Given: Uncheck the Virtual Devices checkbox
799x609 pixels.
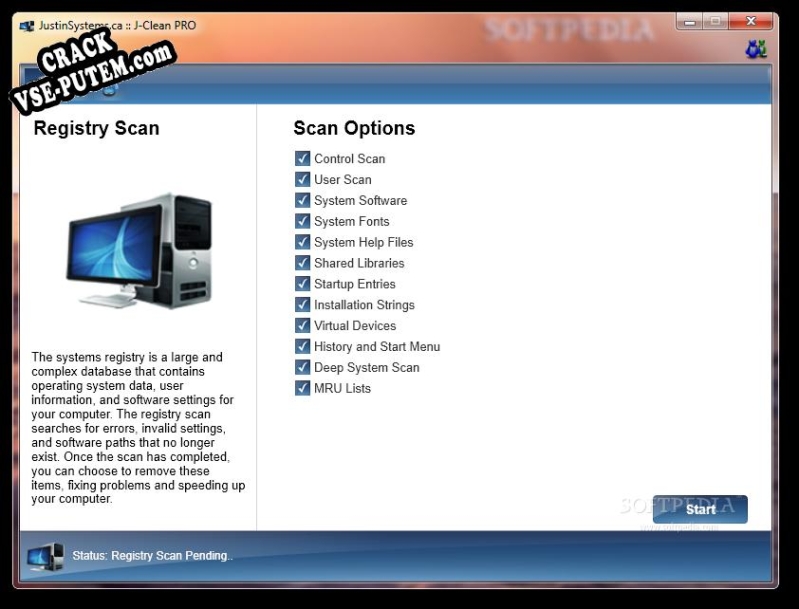Looking at the screenshot, I should [x=302, y=326].
